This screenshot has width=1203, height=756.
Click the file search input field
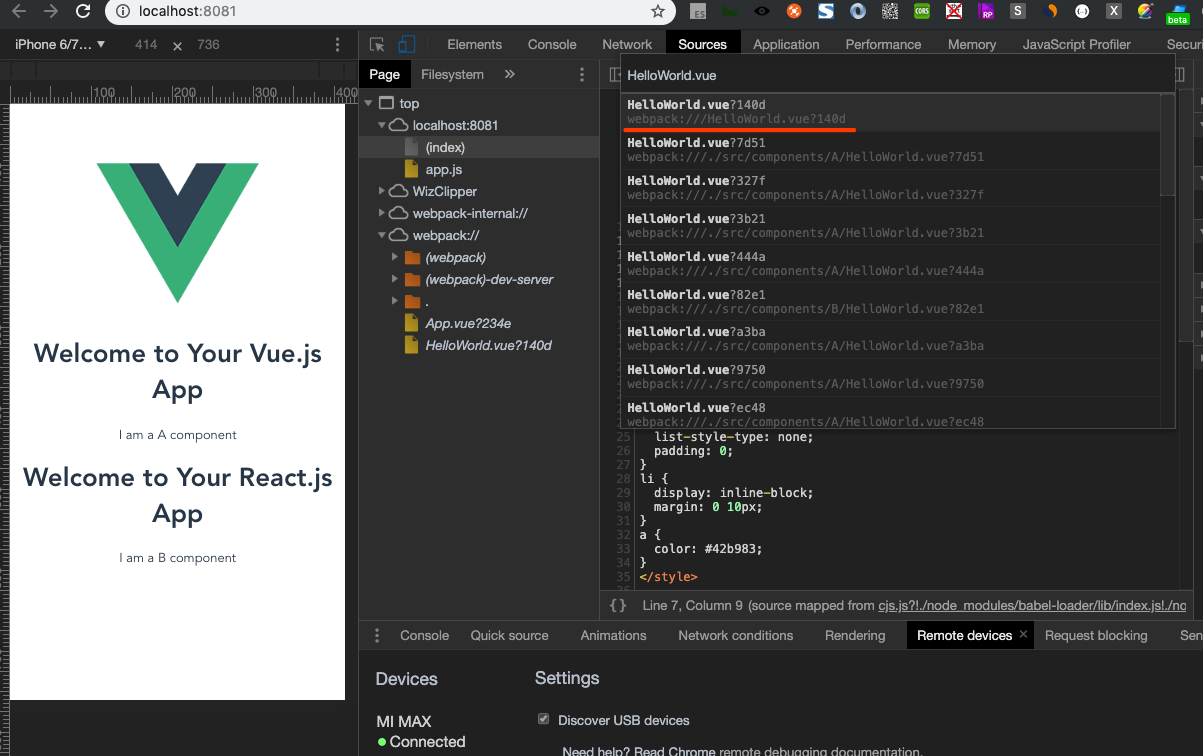[x=897, y=76]
